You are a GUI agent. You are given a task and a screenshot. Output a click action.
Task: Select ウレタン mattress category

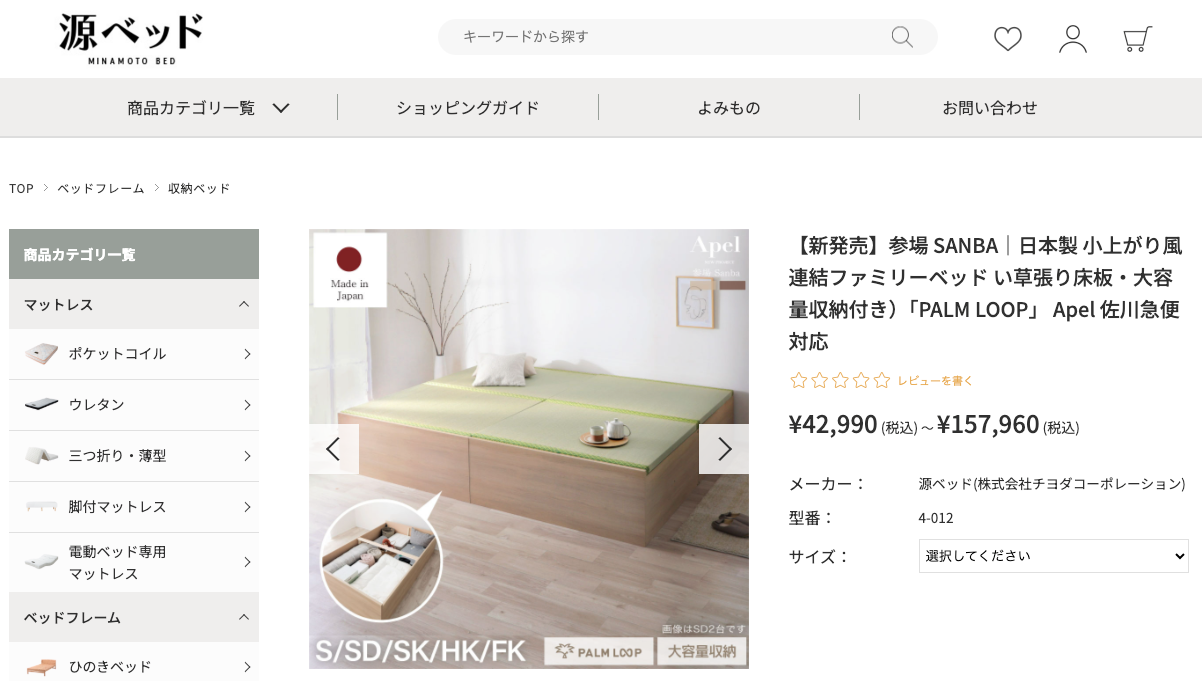[x=134, y=405]
